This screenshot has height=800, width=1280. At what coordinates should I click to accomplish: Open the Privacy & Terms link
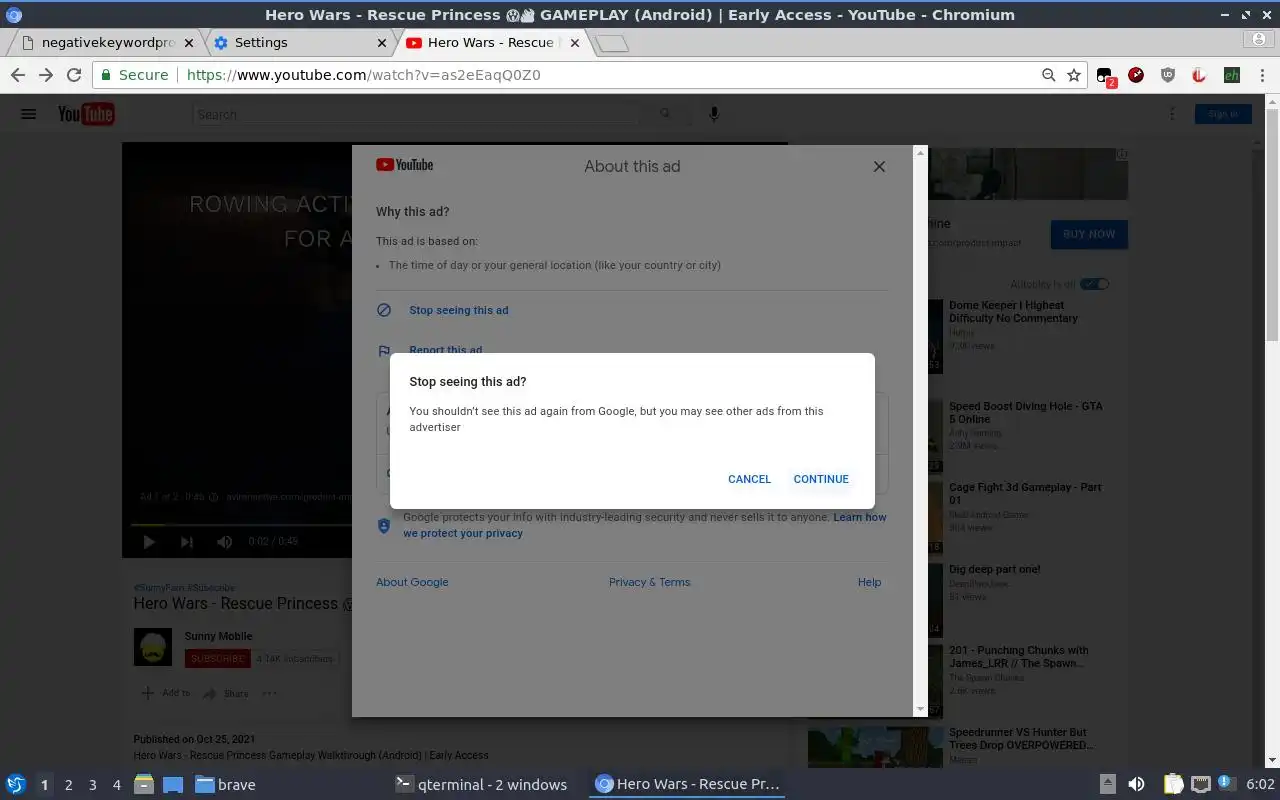(649, 582)
